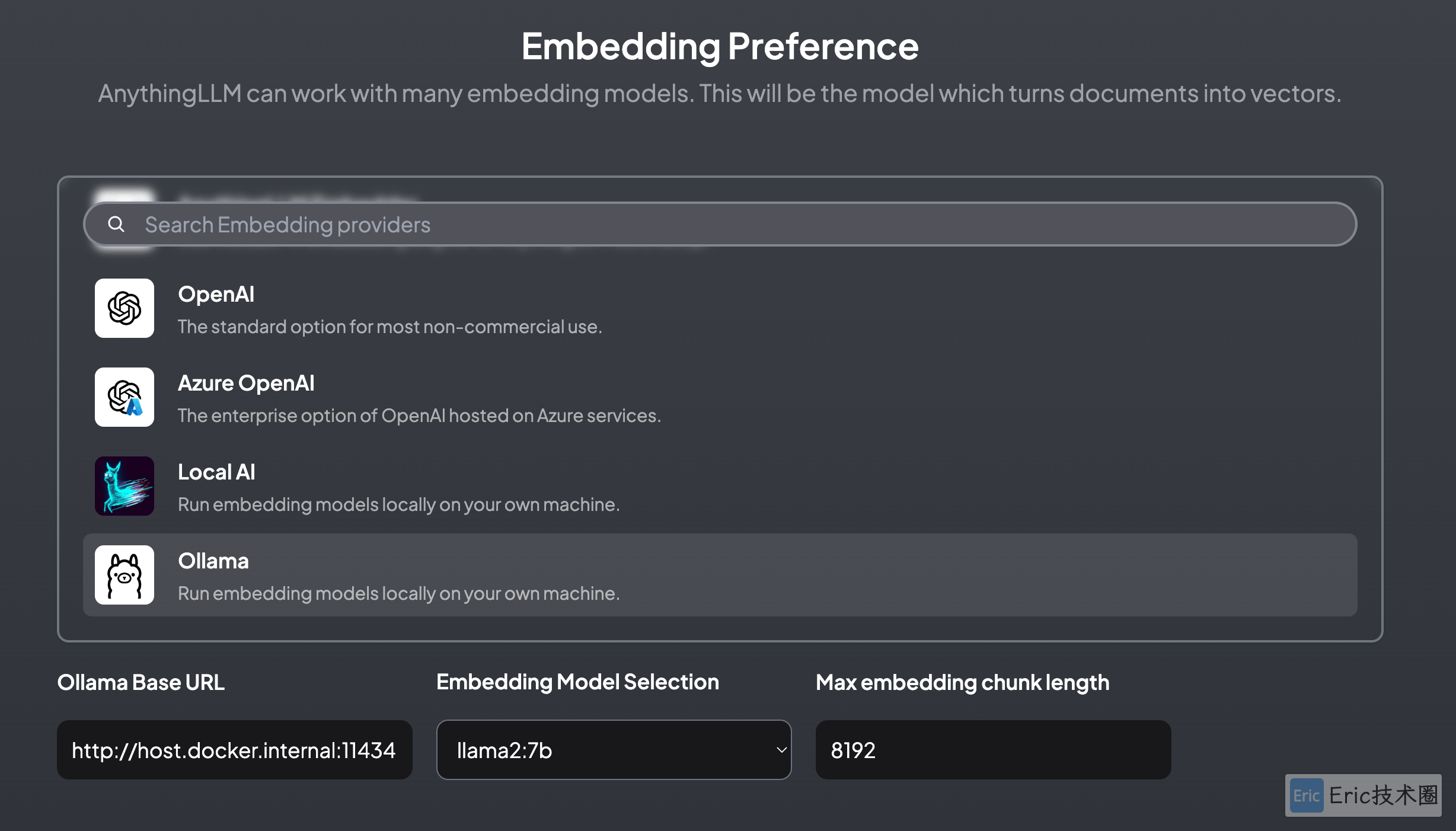Click the llama2:7b dropdown chevron
This screenshot has height=831, width=1456.
tap(781, 750)
